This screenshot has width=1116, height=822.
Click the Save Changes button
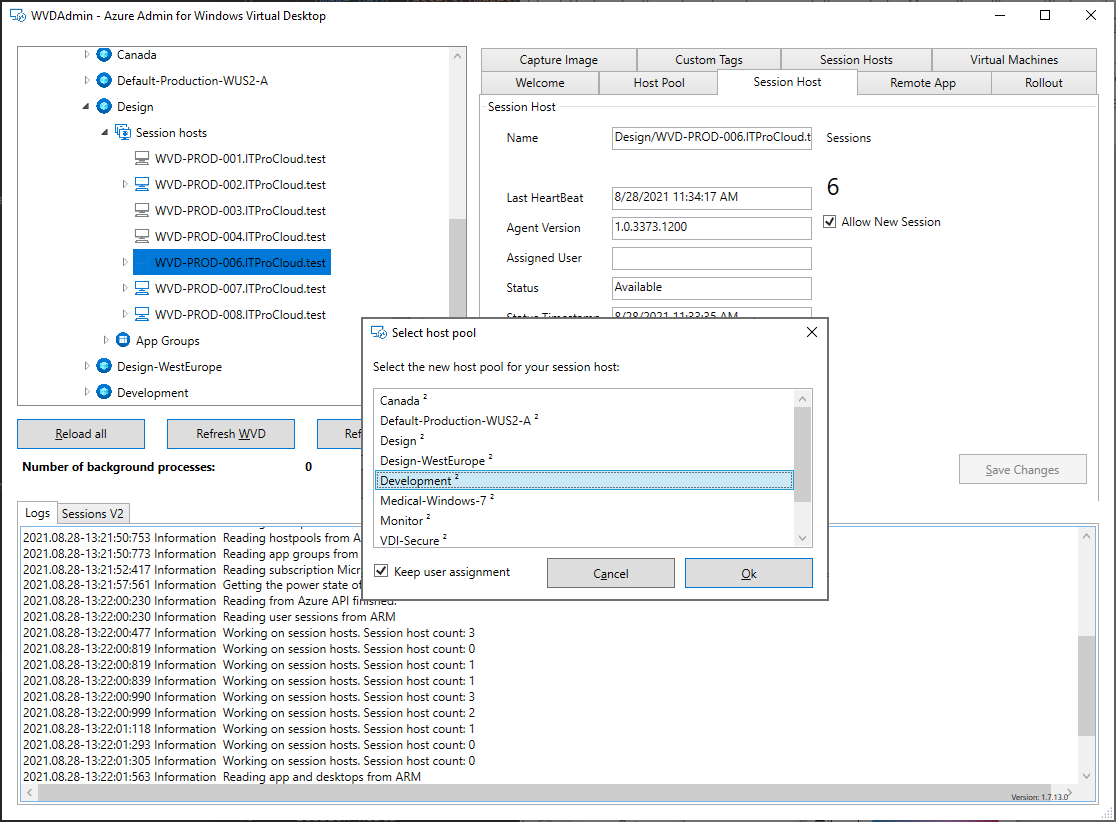[1022, 469]
